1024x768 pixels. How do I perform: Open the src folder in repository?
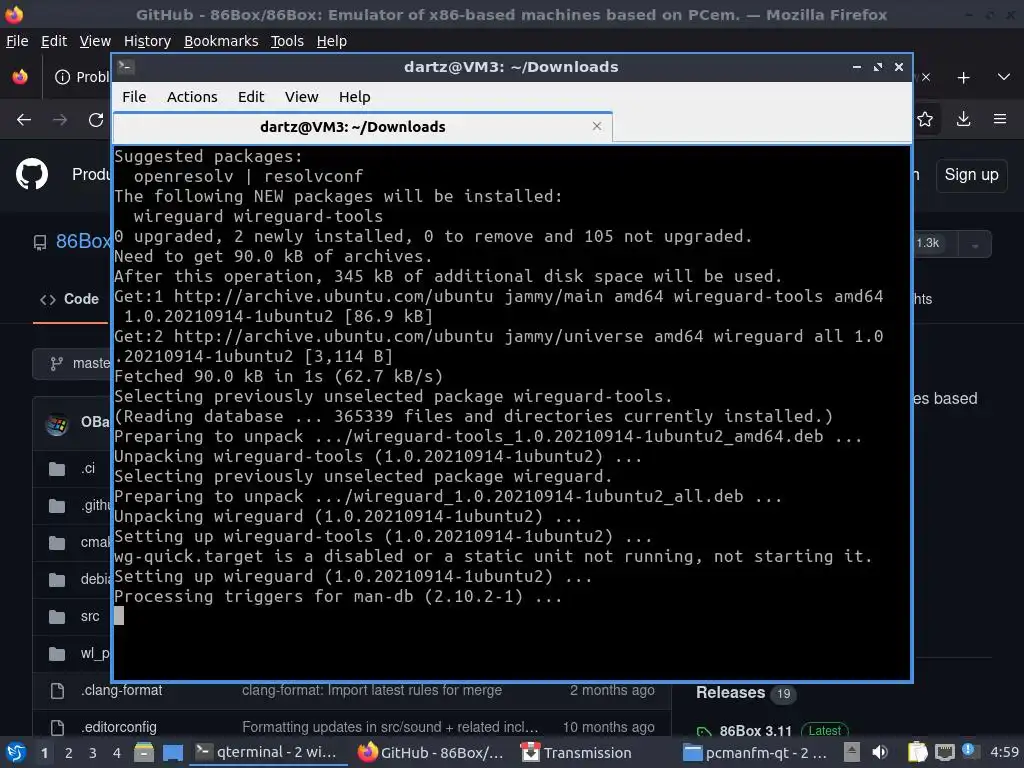tap(90, 616)
